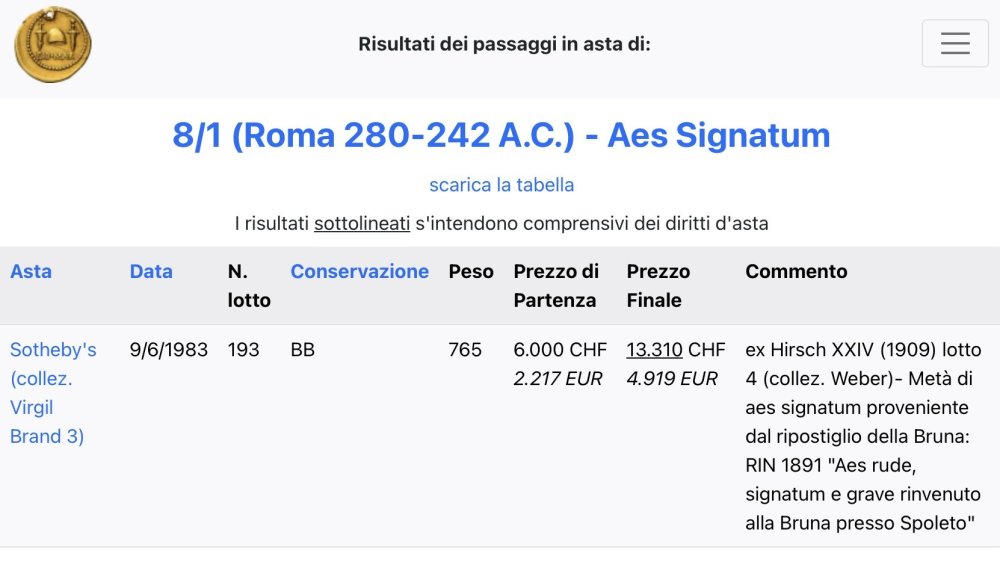Select the Prezzo di Partenza header
Viewport: 1000px width, 568px height.
pos(556,285)
